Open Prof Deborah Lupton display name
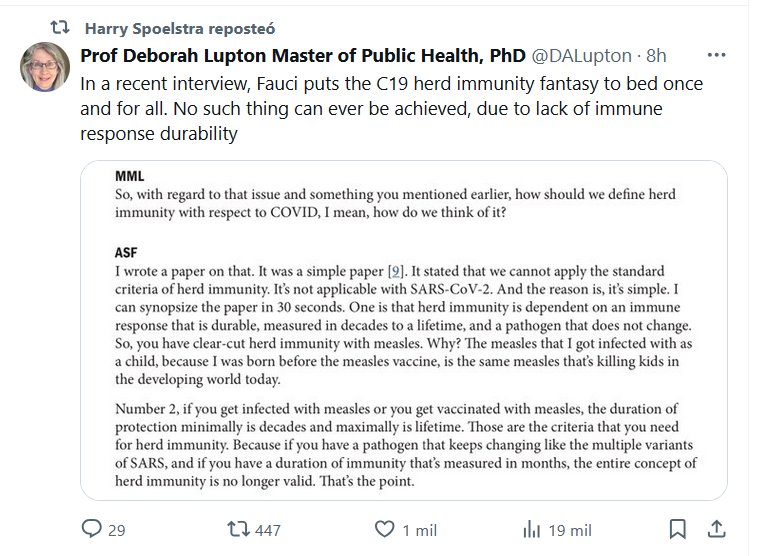Screen dimensions: 760x556 click(303, 55)
